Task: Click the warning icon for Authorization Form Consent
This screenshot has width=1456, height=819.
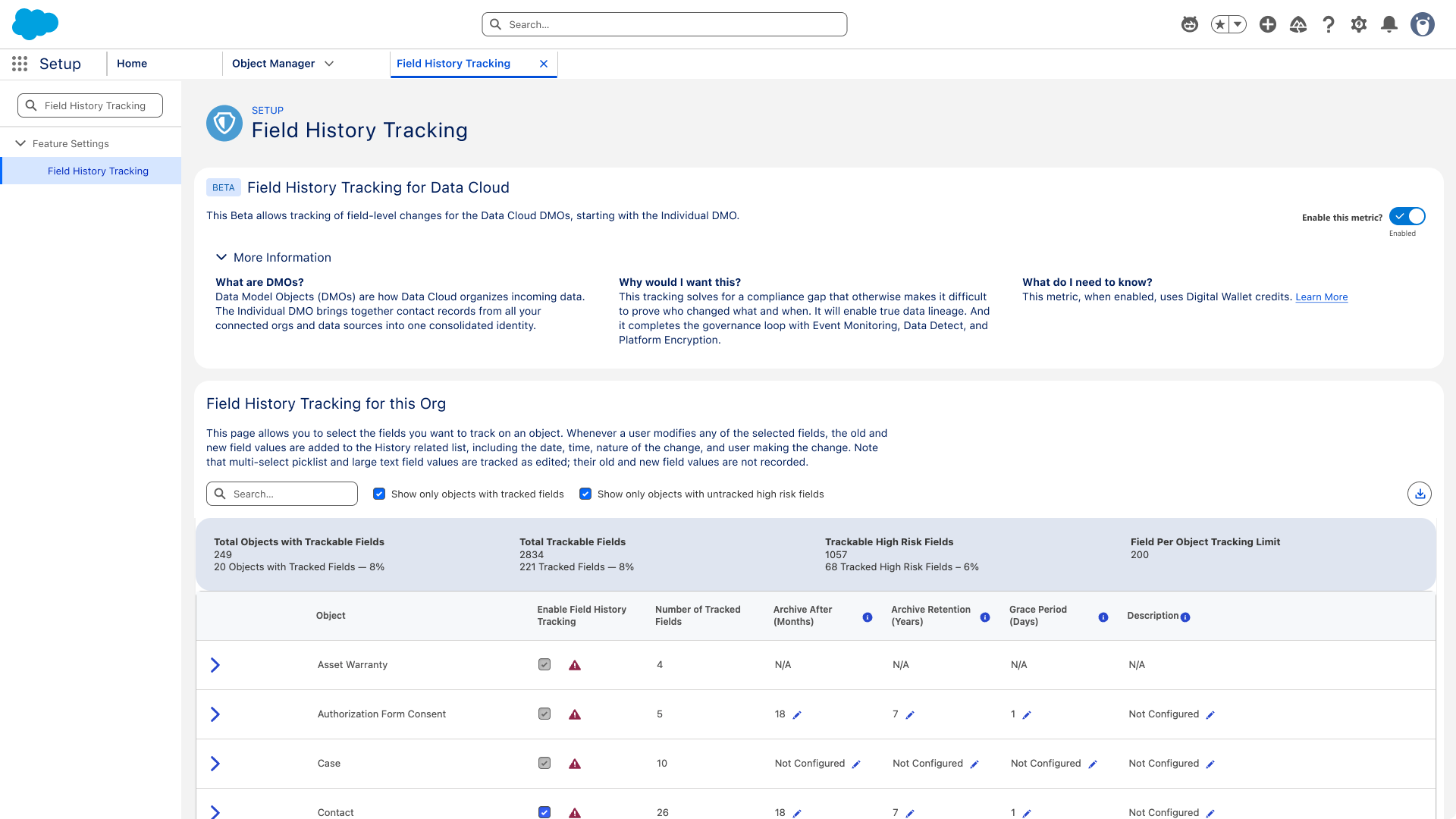Action: [575, 714]
